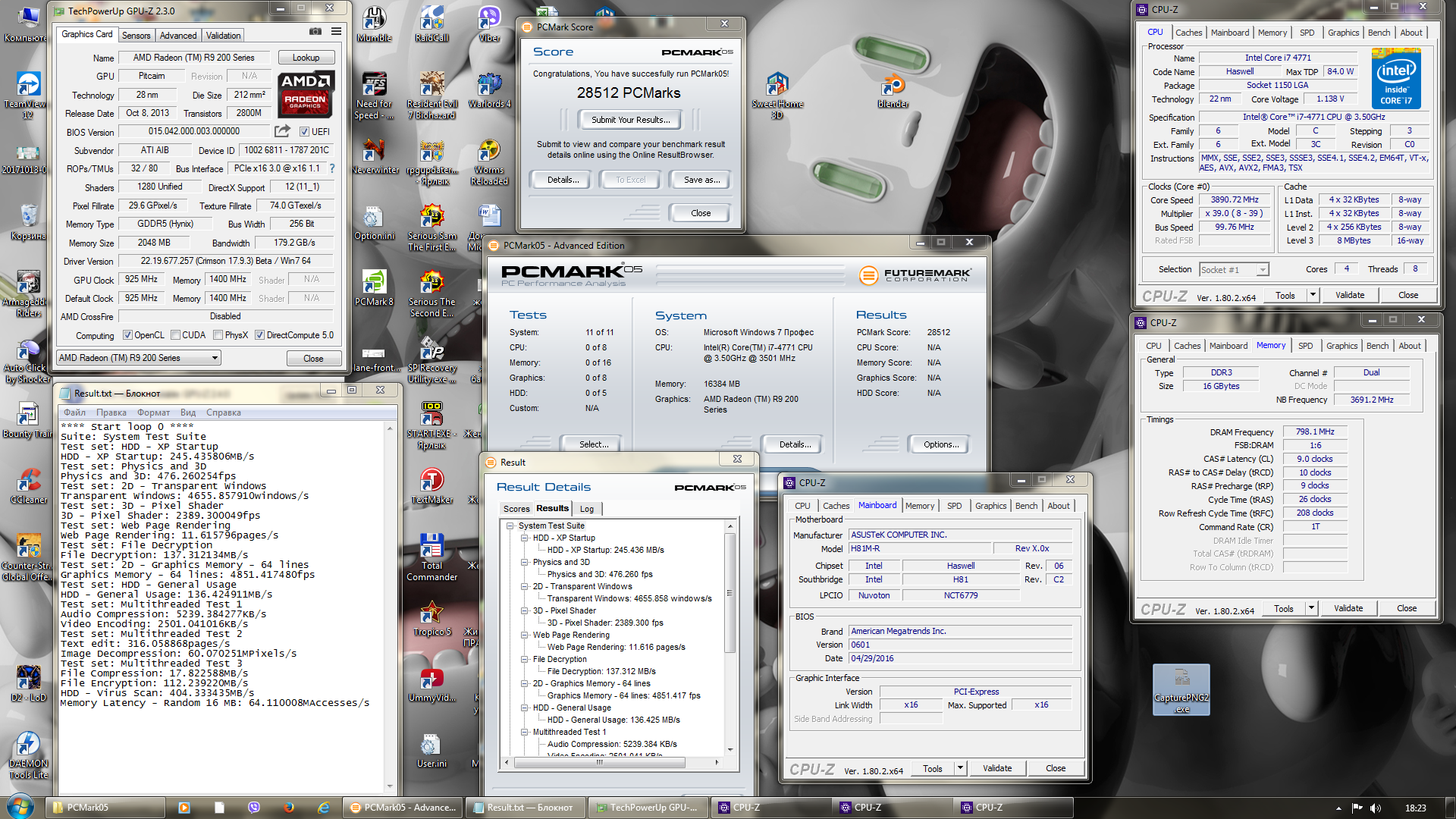Open the TeamViewer 12 desktop icon
The image size is (1456, 819).
[x=28, y=95]
